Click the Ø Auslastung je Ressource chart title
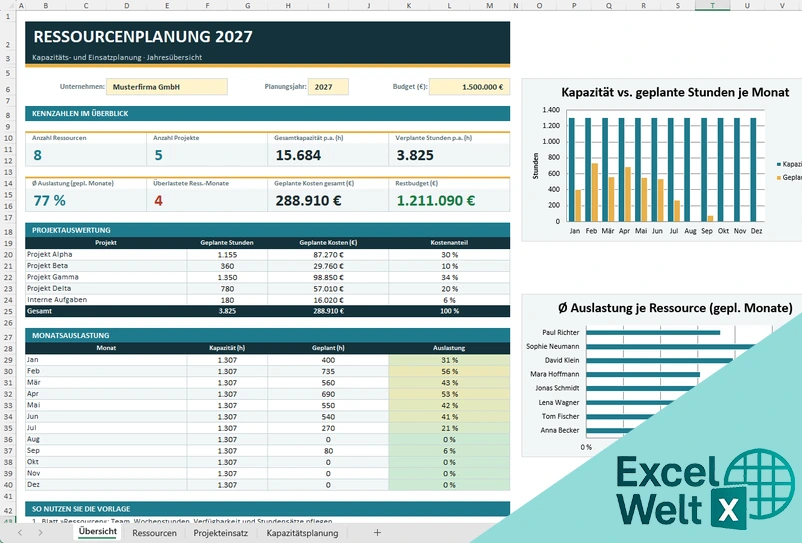 [675, 308]
